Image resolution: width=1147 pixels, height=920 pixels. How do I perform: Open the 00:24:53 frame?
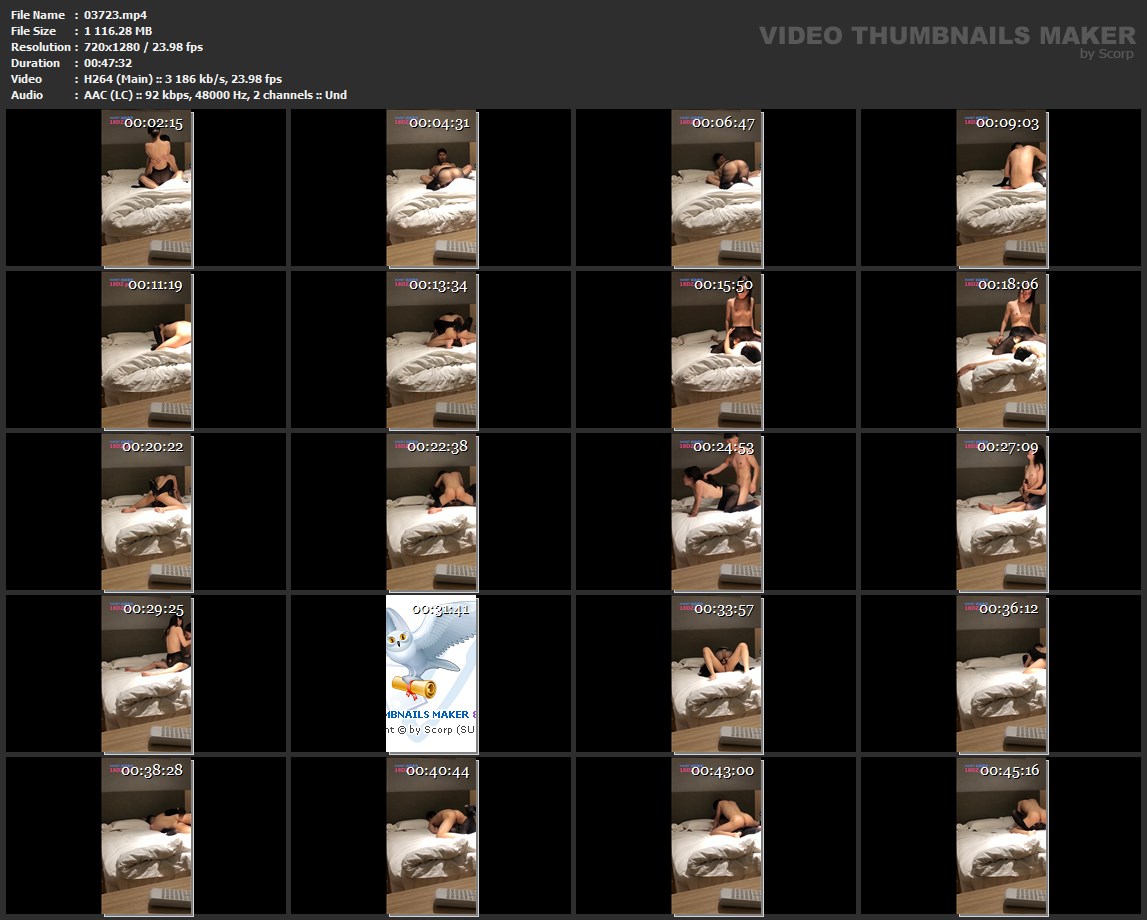pos(716,512)
